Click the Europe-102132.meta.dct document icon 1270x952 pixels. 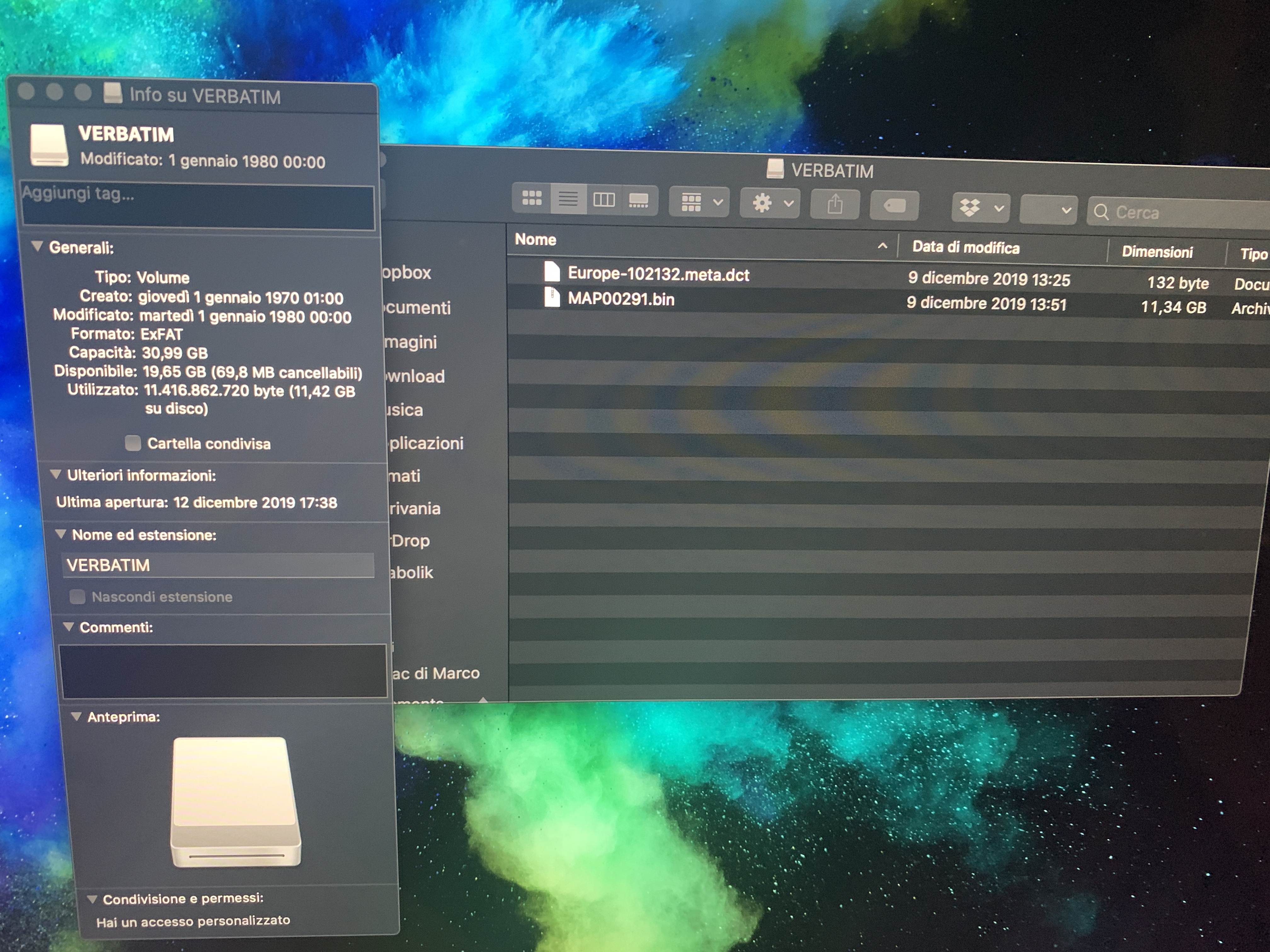point(552,271)
